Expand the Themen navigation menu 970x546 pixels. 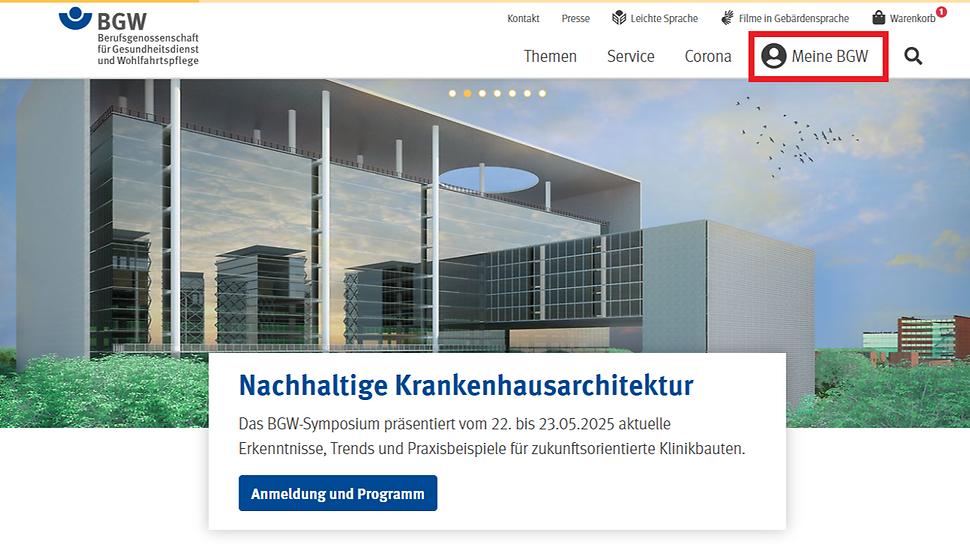pyautogui.click(x=550, y=56)
